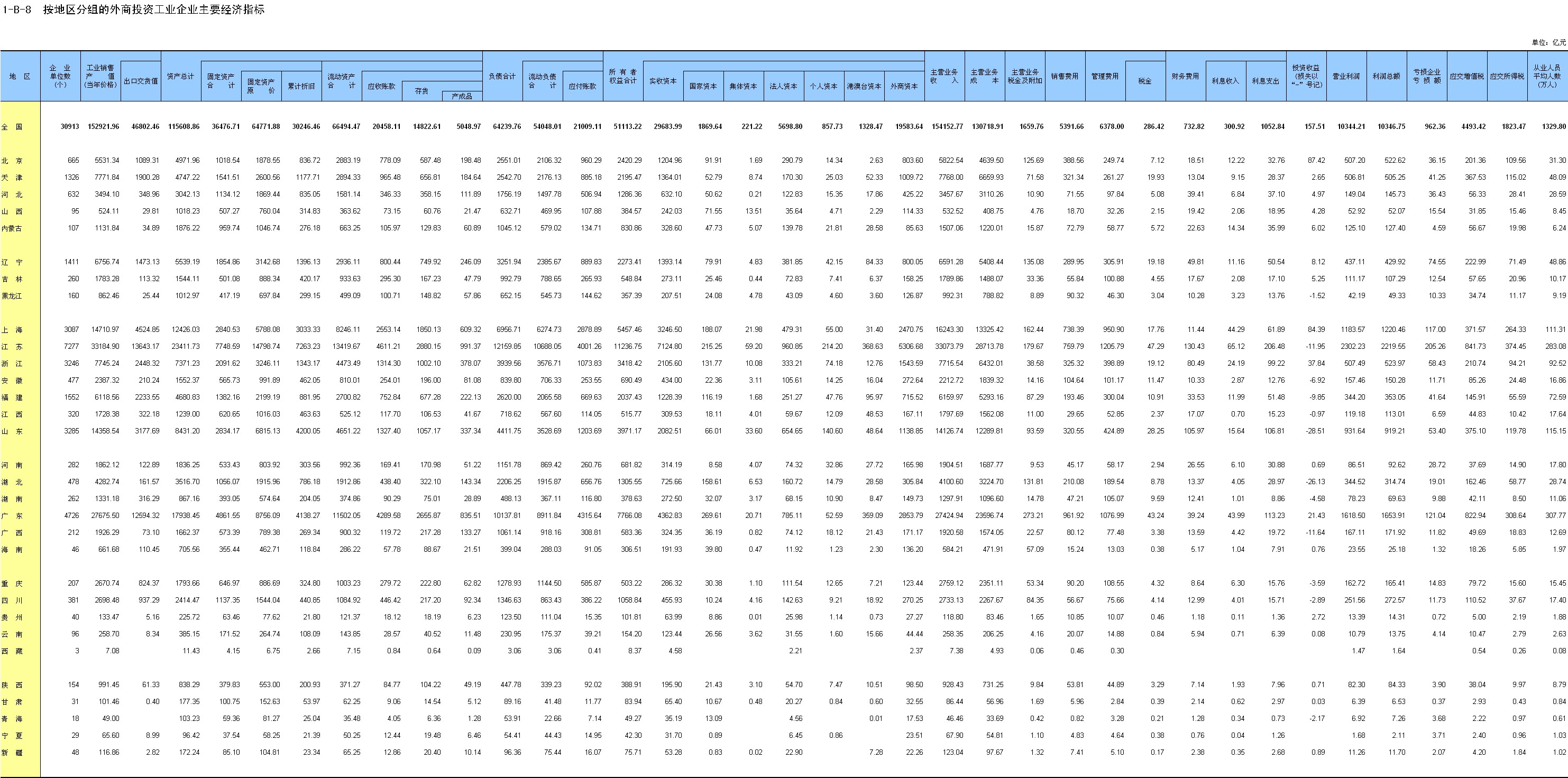Screen dimensions: 1568x778
Task: Click national total profit cell 10346.75
Action: [1391, 126]
